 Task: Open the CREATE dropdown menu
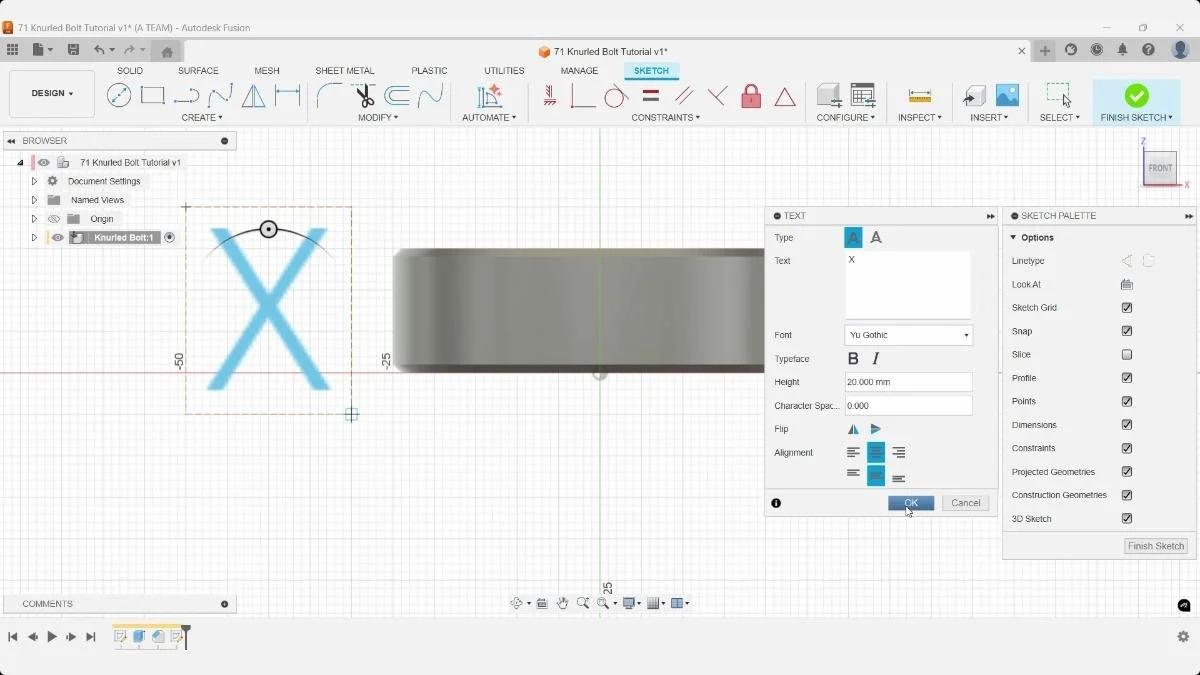tap(202, 118)
